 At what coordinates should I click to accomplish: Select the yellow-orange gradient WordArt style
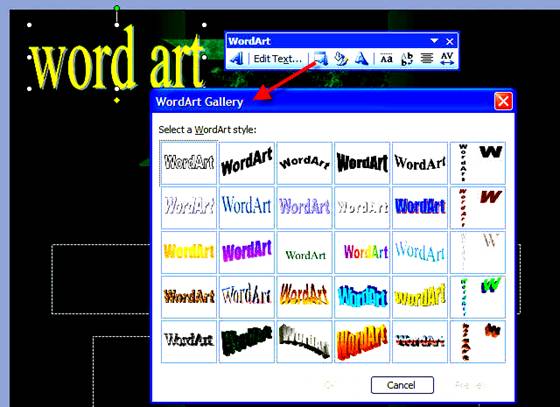coord(189,252)
